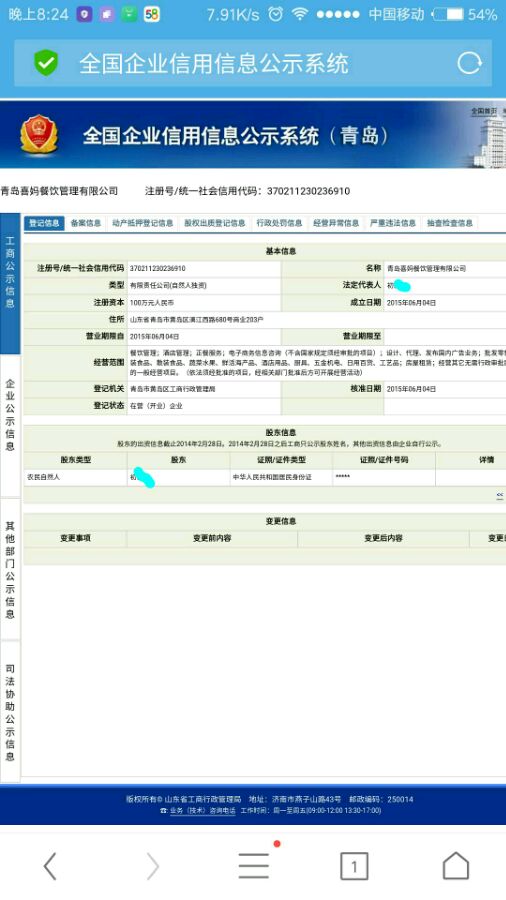Tap the 经营范围 description text
506x900 pixels.
(x=317, y=363)
